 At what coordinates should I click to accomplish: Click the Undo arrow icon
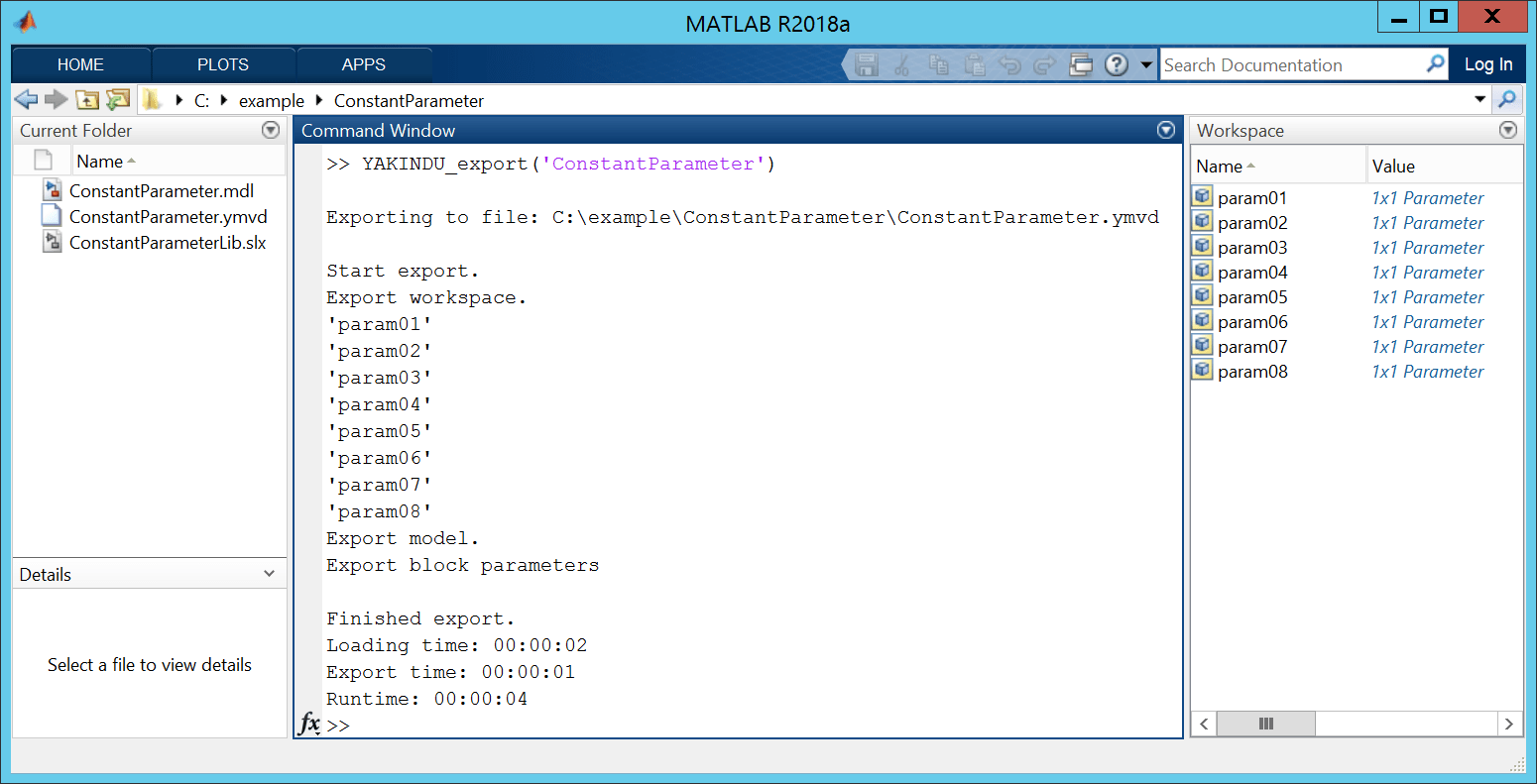[1009, 65]
